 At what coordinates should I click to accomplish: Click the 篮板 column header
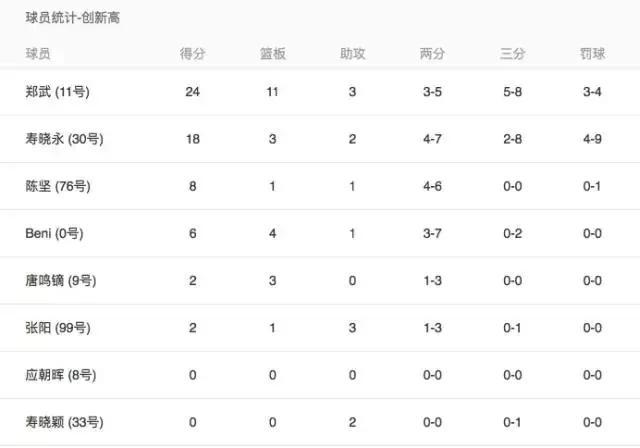point(272,54)
